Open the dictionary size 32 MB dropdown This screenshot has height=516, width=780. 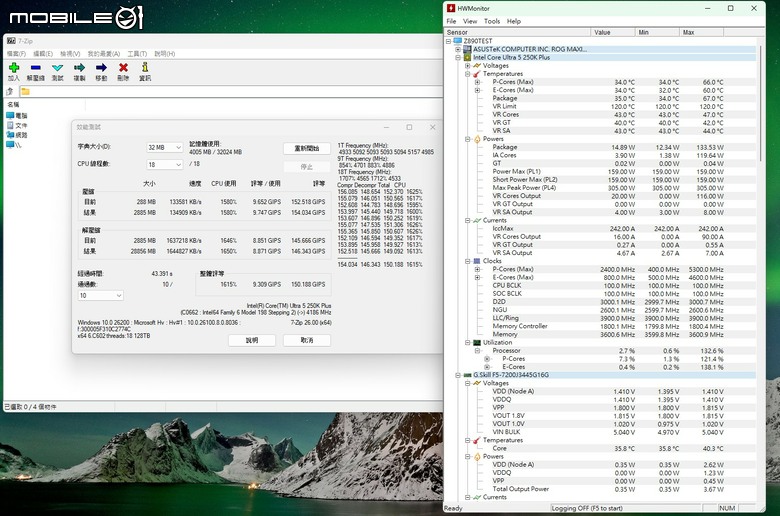[x=165, y=147]
